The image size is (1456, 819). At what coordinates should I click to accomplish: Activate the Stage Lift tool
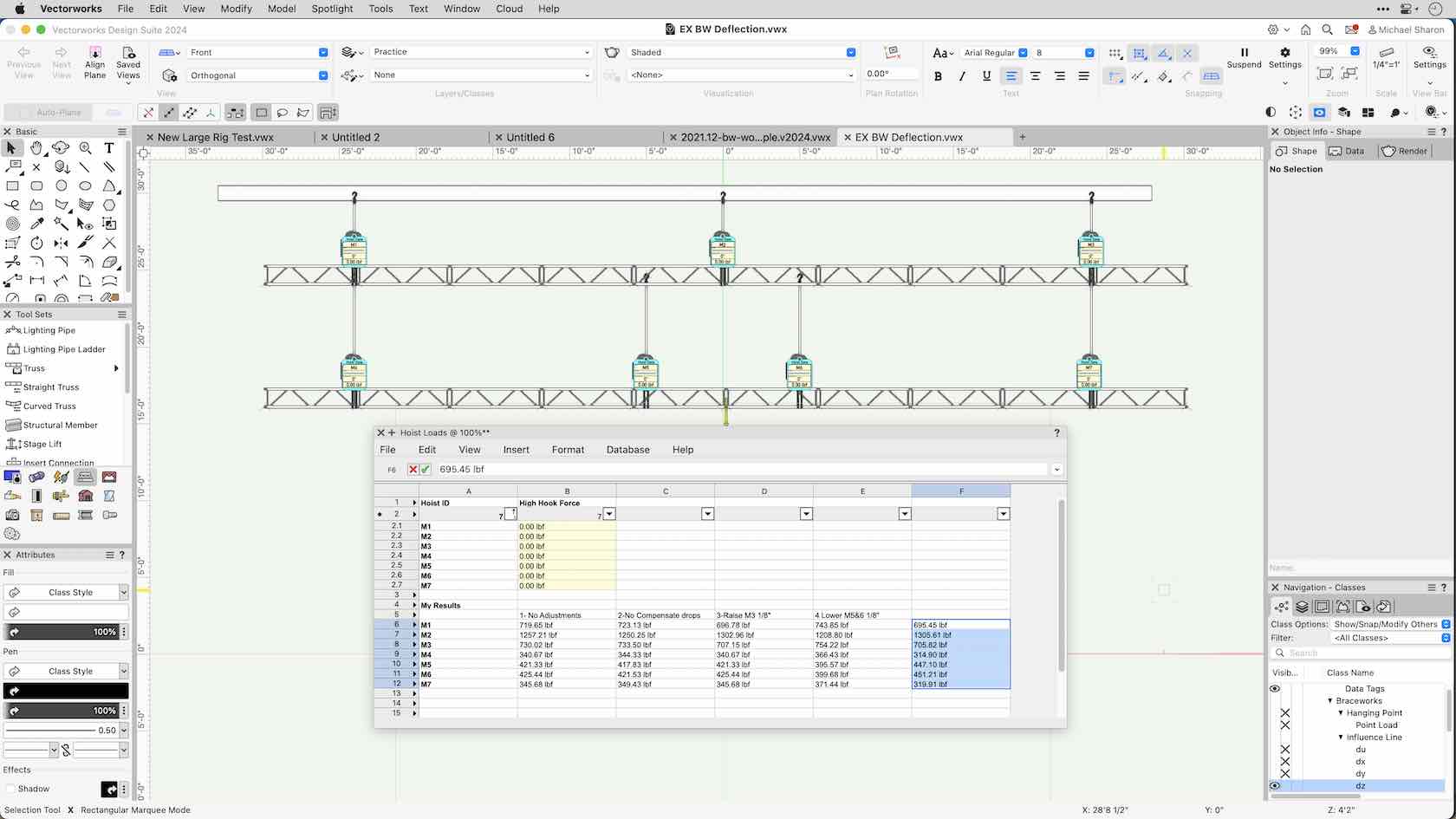(39, 444)
